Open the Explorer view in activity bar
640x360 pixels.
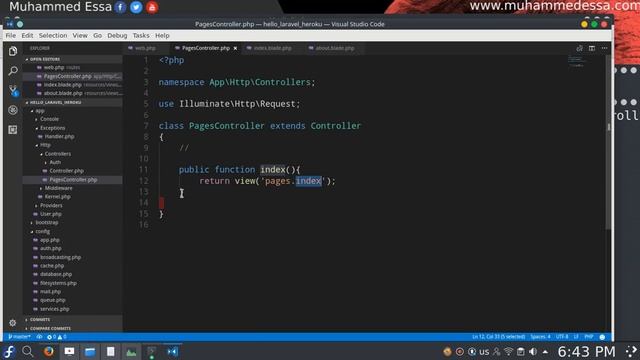[13, 51]
